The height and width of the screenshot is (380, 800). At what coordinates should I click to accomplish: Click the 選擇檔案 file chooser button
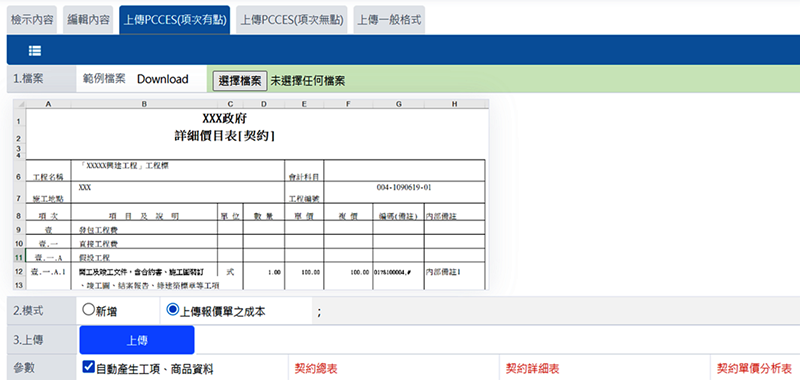point(240,81)
